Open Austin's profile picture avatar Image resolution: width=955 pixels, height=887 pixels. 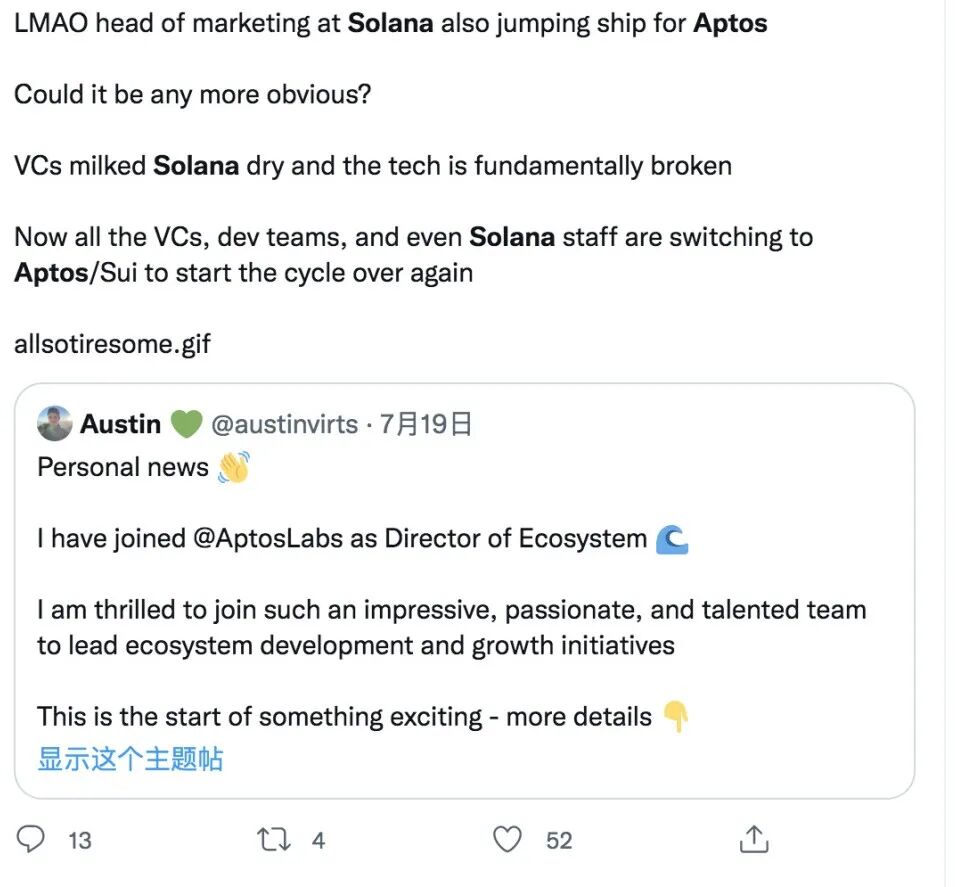[54, 424]
